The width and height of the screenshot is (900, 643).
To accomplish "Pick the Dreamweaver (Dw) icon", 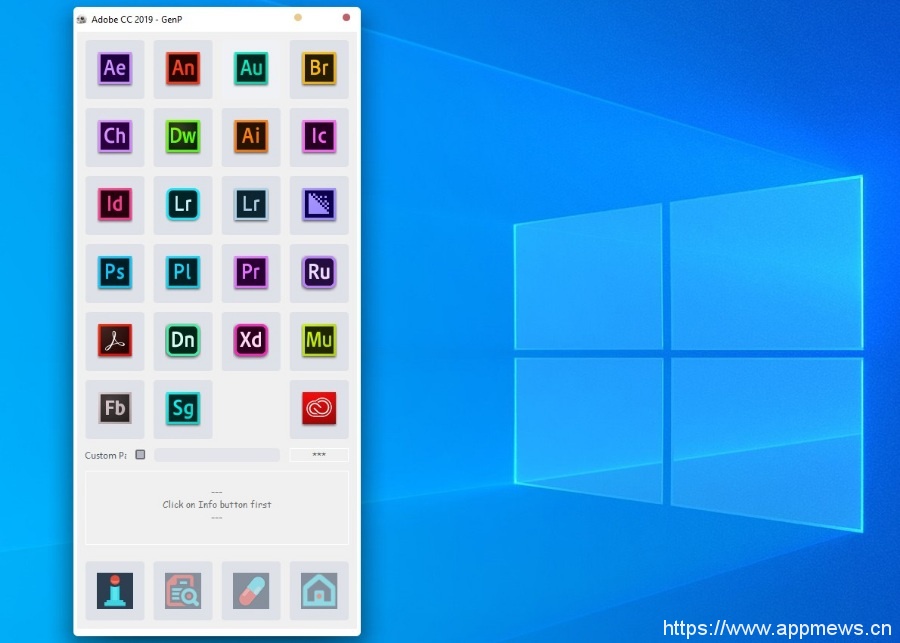I will pos(183,137).
